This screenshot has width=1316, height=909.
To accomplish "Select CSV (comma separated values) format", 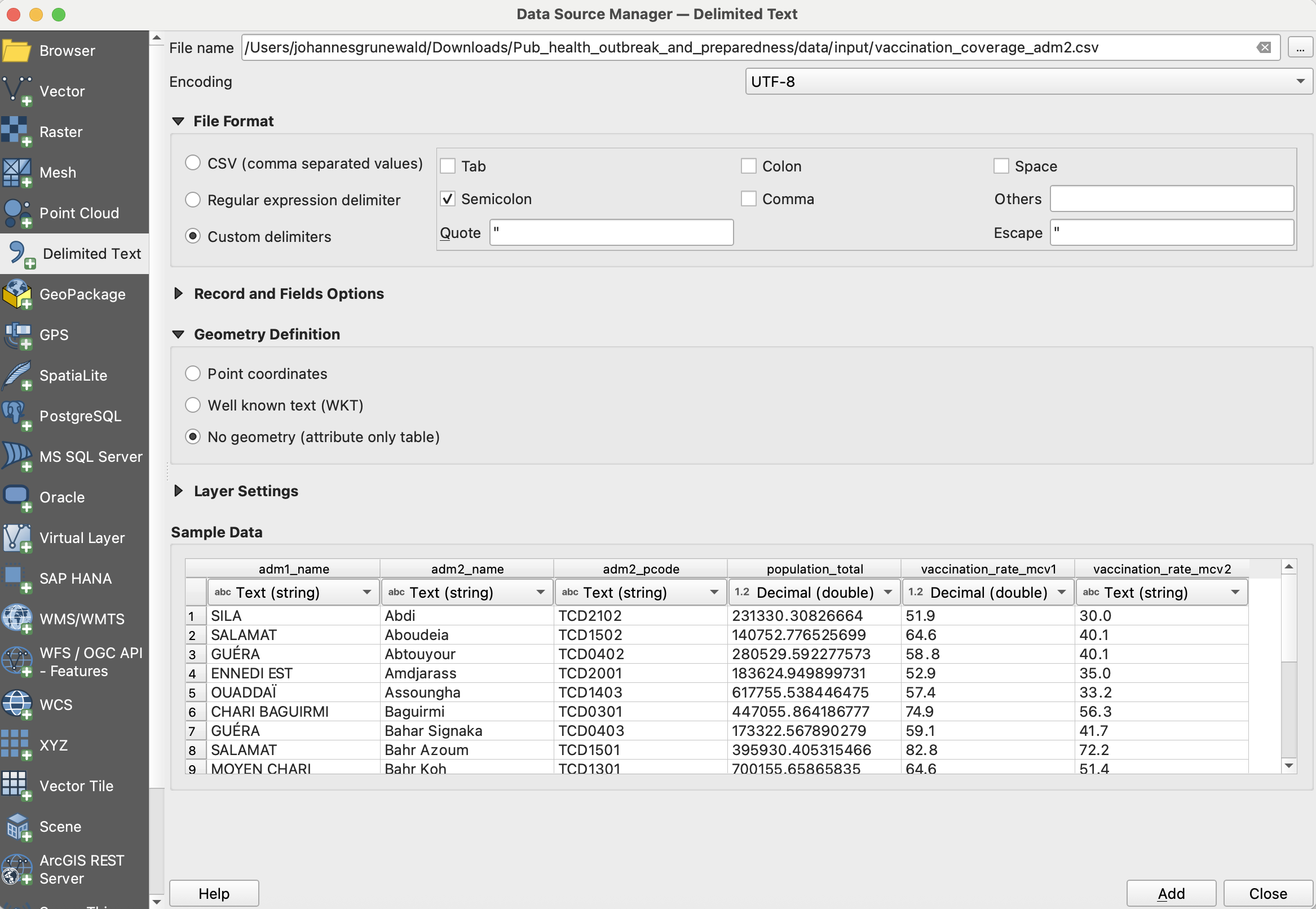I will 192,163.
